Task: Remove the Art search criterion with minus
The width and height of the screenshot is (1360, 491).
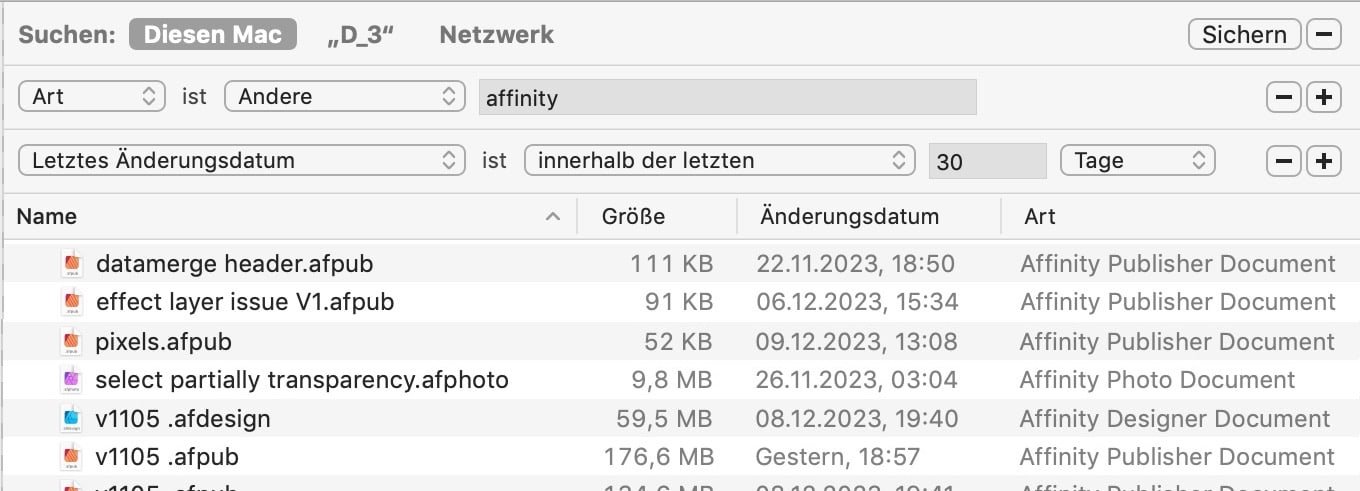Action: (x=1284, y=97)
